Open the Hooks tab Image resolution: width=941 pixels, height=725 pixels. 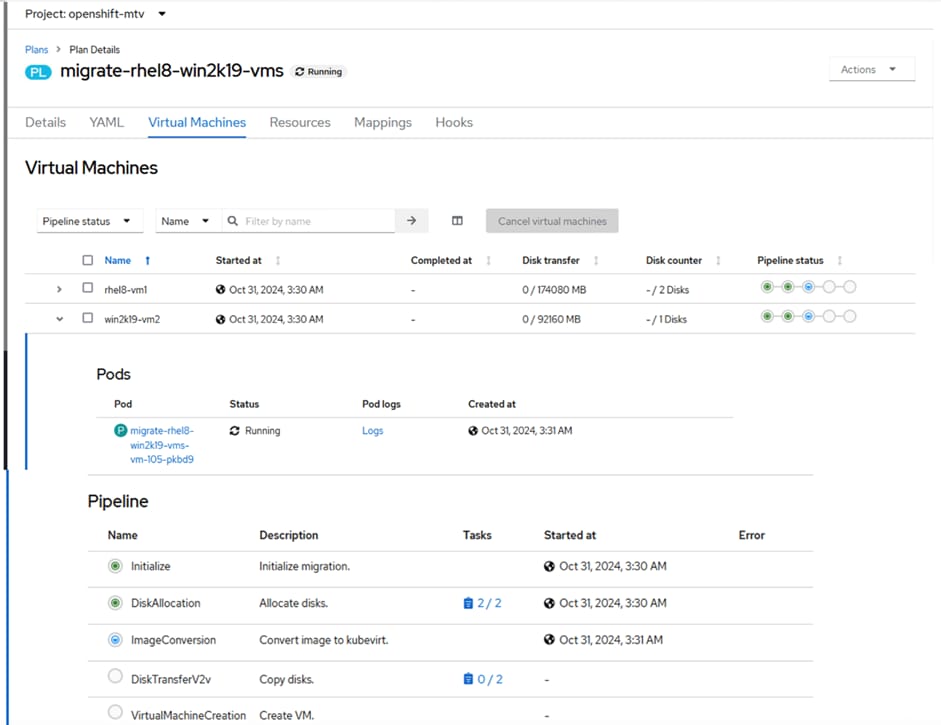tap(454, 122)
